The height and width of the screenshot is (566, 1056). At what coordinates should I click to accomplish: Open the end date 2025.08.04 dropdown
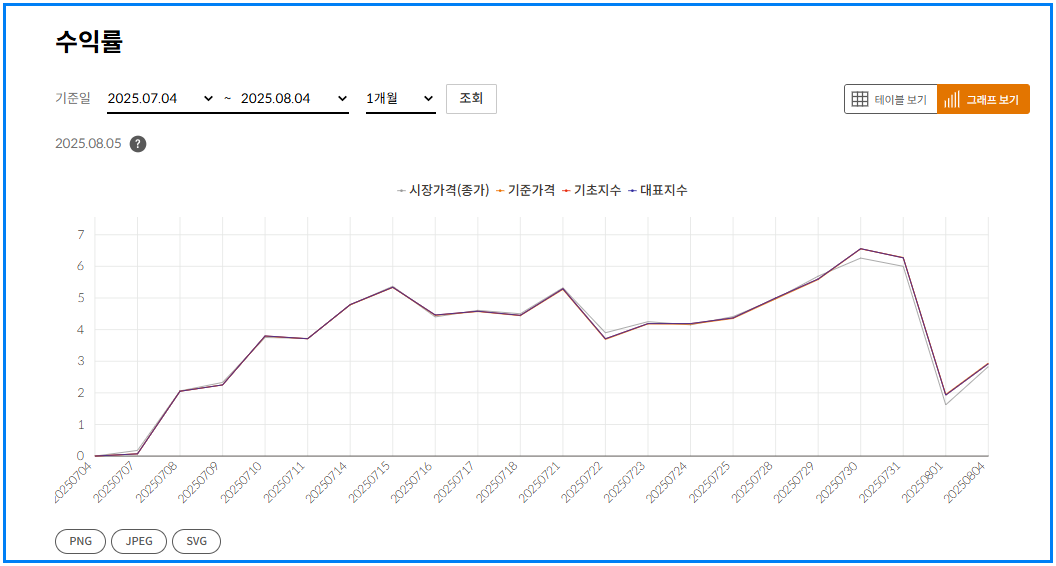tap(294, 98)
